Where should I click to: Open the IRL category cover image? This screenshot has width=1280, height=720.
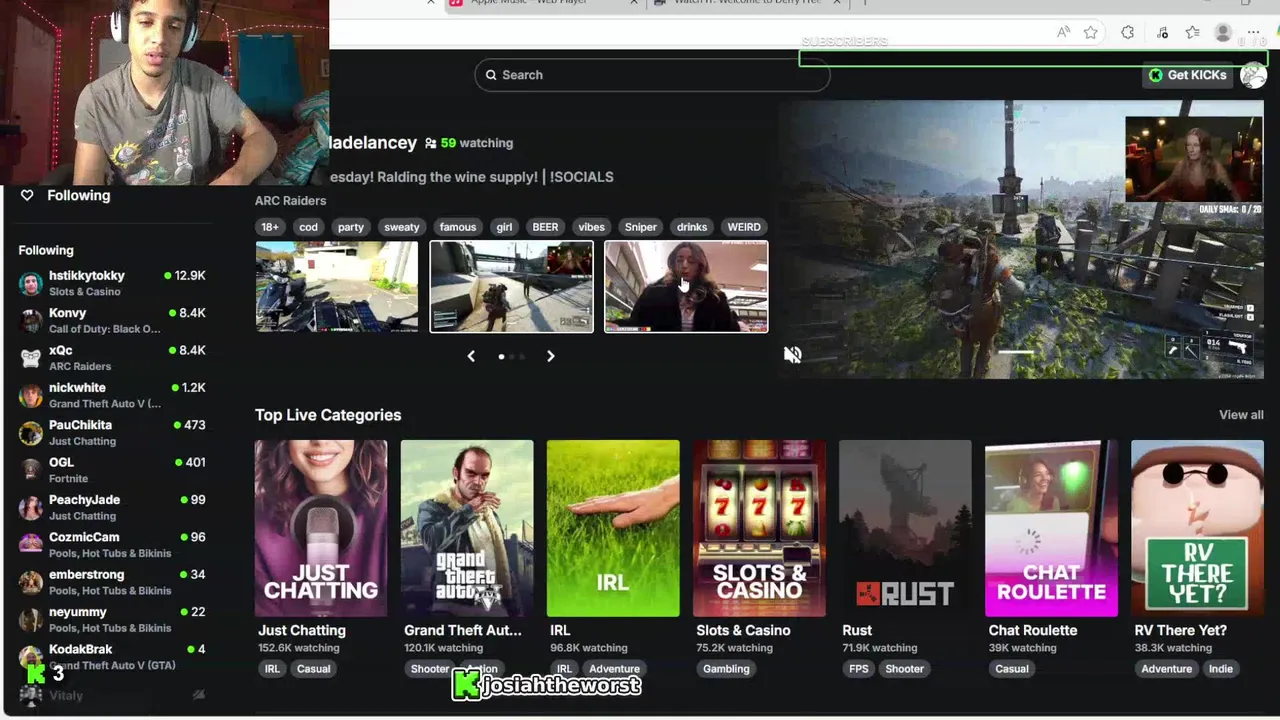click(x=613, y=528)
